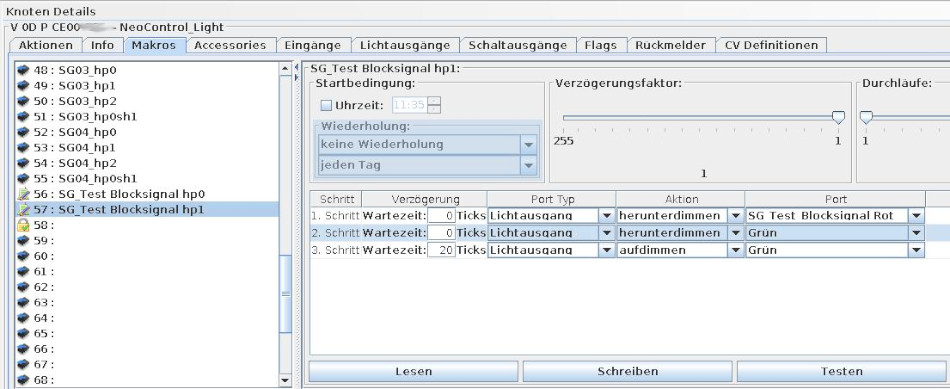Click the chip icon next to macro 65
950x389 pixels.
(24, 334)
